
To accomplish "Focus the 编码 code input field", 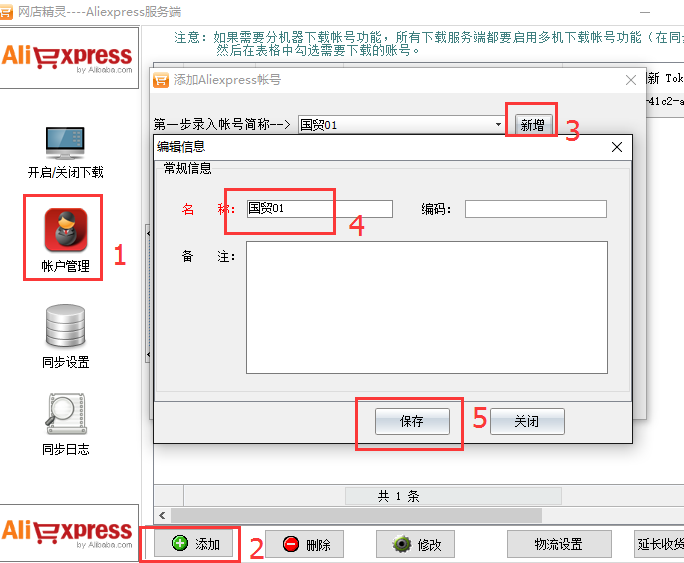I will (x=536, y=209).
